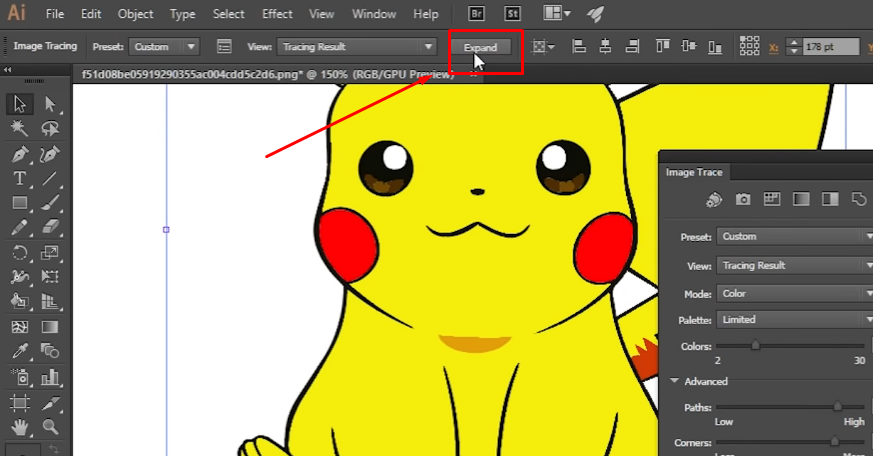Select the Pencil/Shaper tool

[19, 227]
